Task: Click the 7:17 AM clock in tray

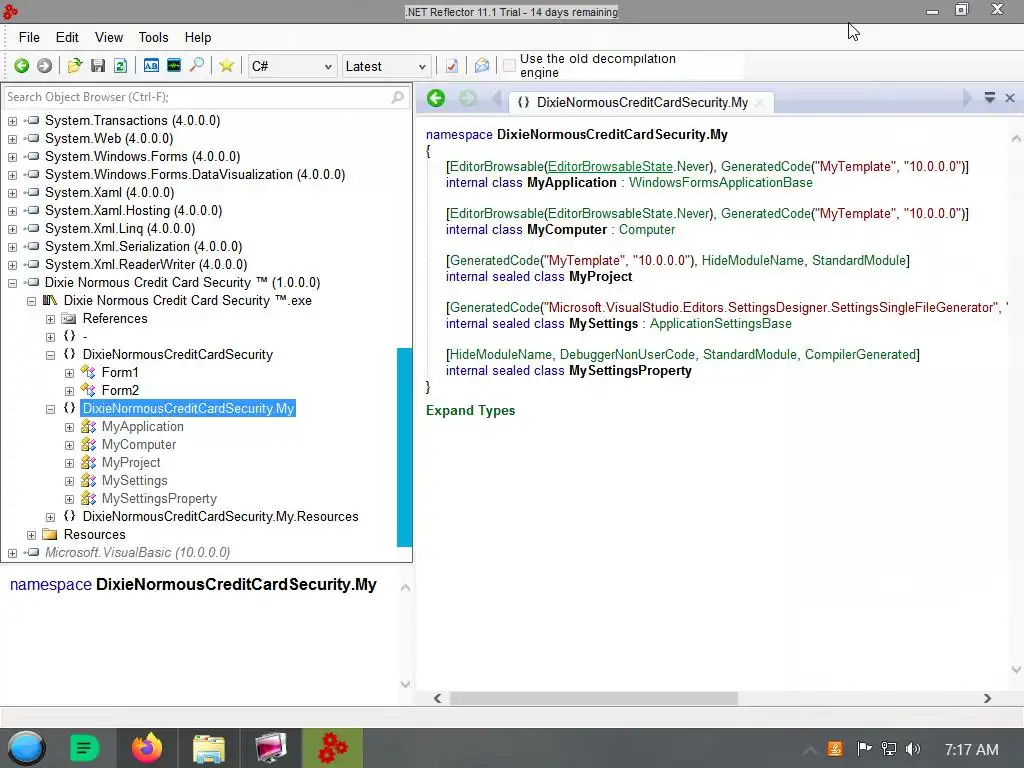Action: point(971,749)
